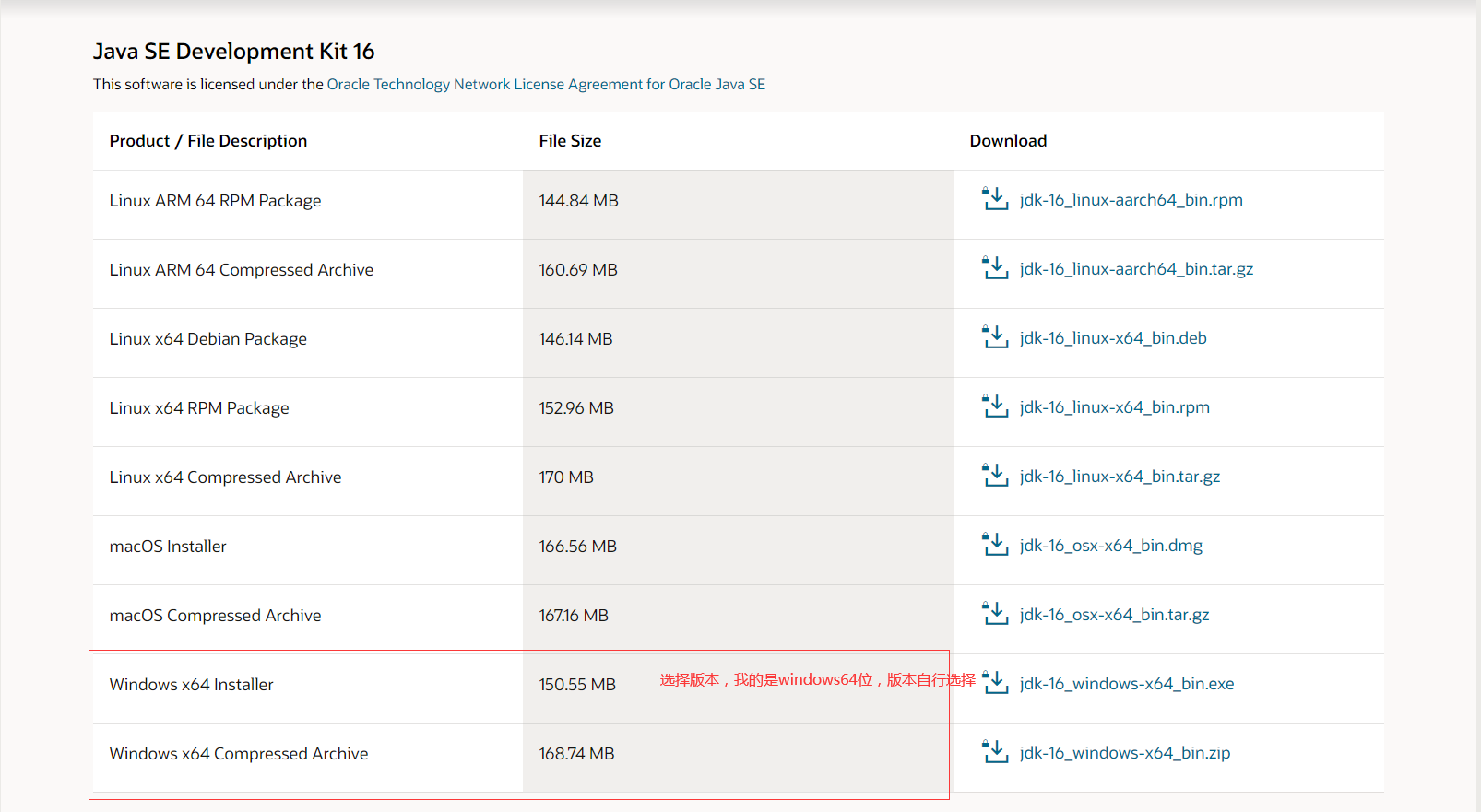Click download icon beside jdk-16_linux-x64_bin.deb
1481x812 pixels.
point(995,336)
